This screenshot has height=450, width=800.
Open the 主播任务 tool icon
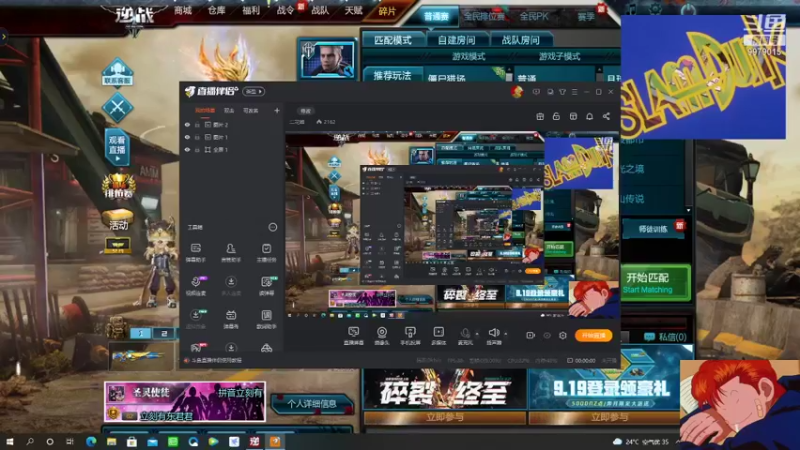click(266, 252)
